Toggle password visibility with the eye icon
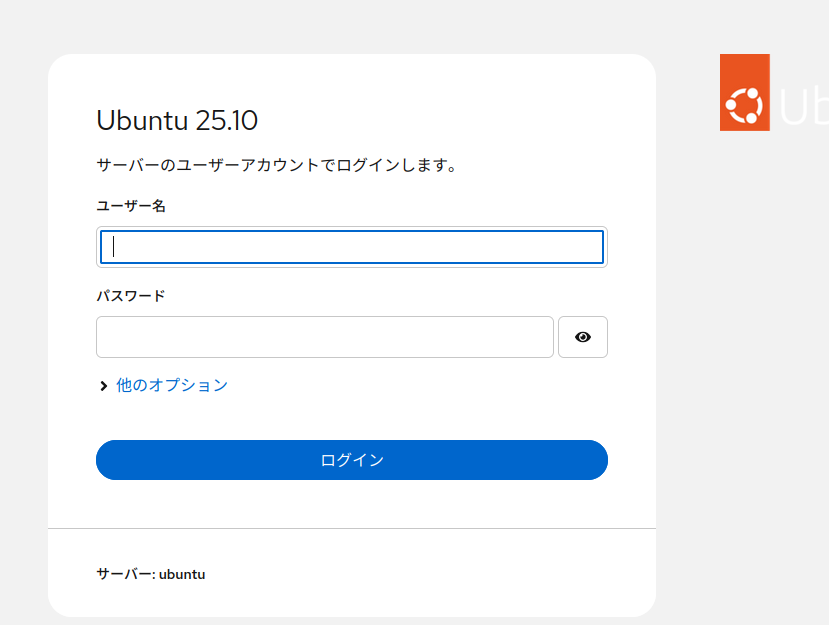The height and width of the screenshot is (625, 829). point(582,337)
